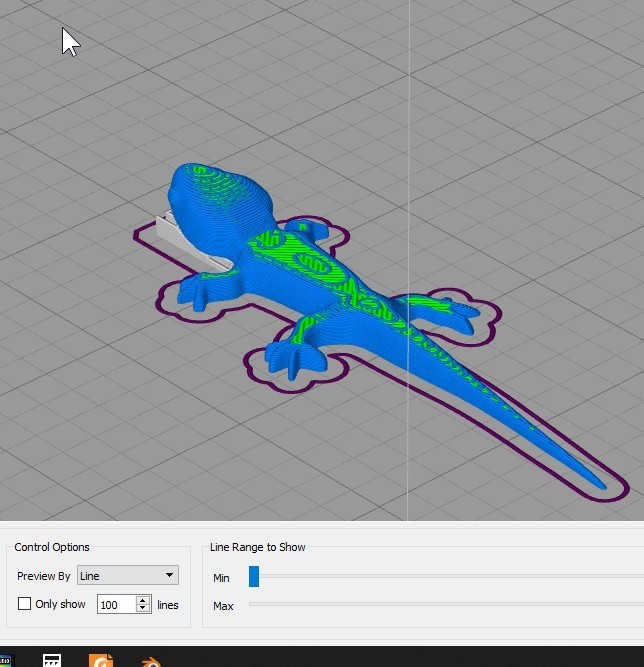Click the Min slider track past handle
Image resolution: width=644 pixels, height=667 pixels.
pos(451,576)
